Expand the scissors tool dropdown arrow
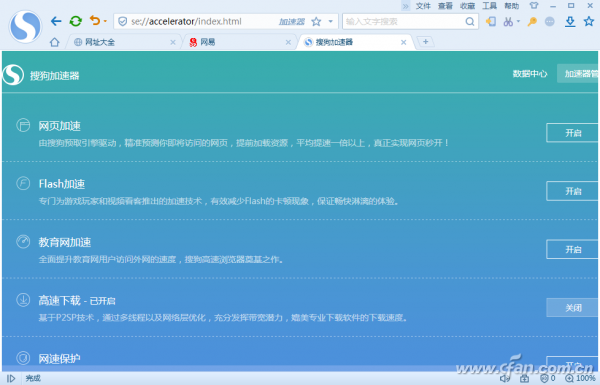600x385 pixels. coord(518,21)
